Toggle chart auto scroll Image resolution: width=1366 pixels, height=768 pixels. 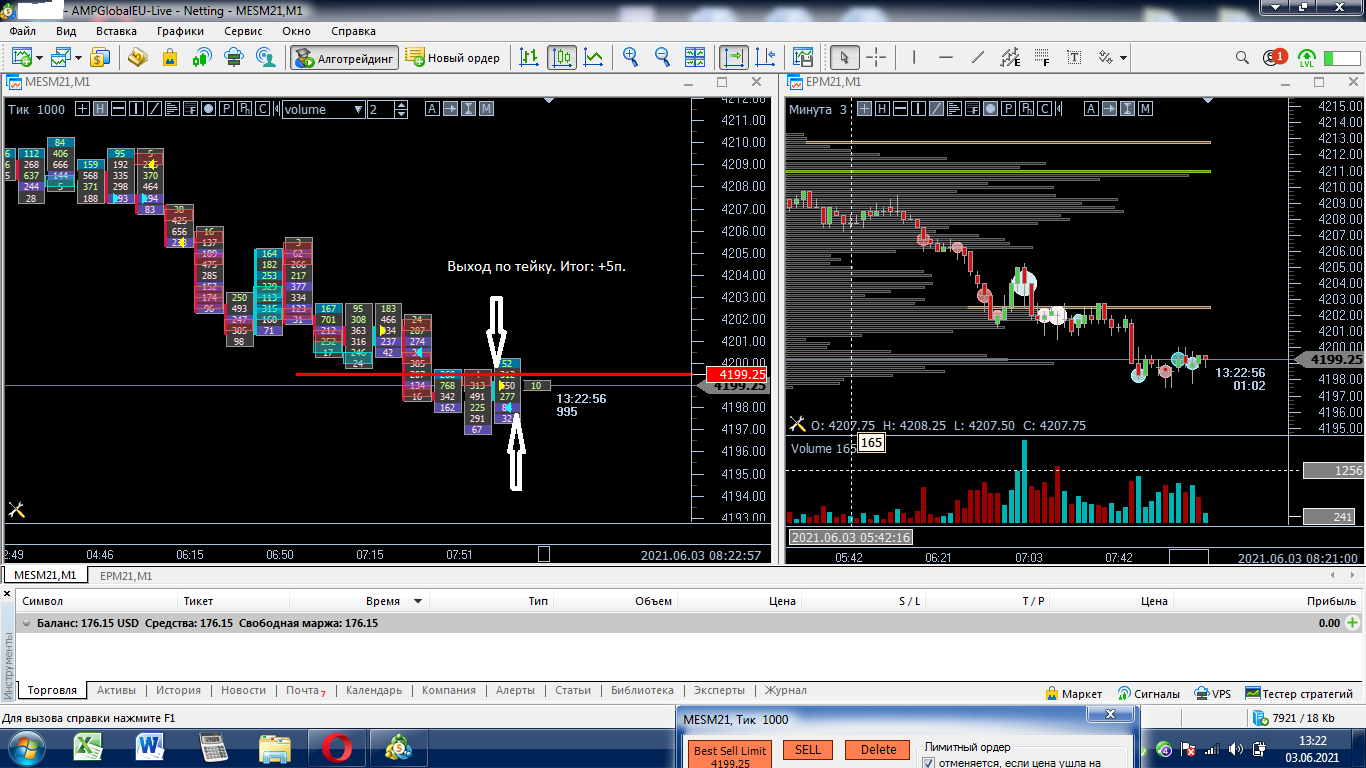[x=734, y=57]
